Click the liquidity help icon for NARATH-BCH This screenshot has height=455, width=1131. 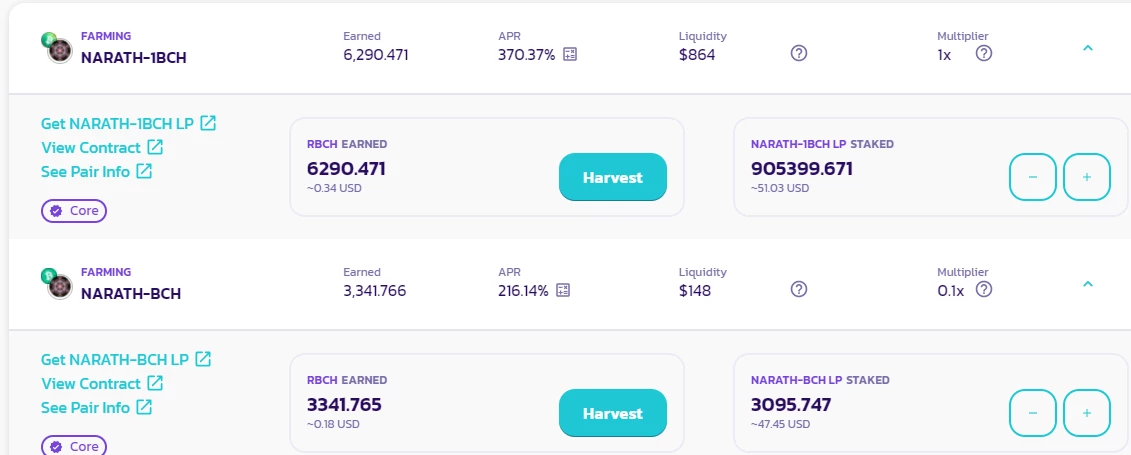click(798, 289)
